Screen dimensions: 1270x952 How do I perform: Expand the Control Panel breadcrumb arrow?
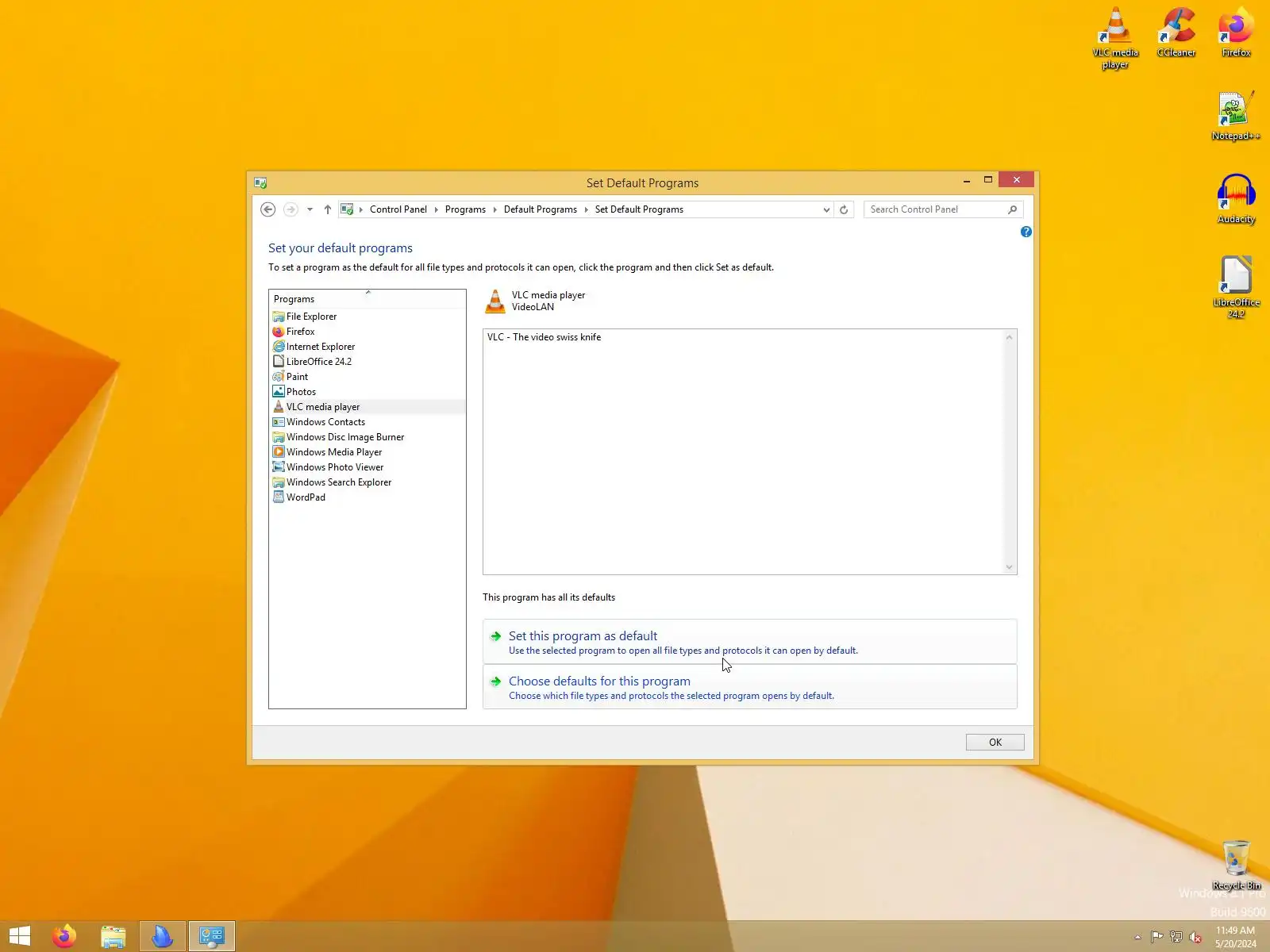[x=436, y=209]
